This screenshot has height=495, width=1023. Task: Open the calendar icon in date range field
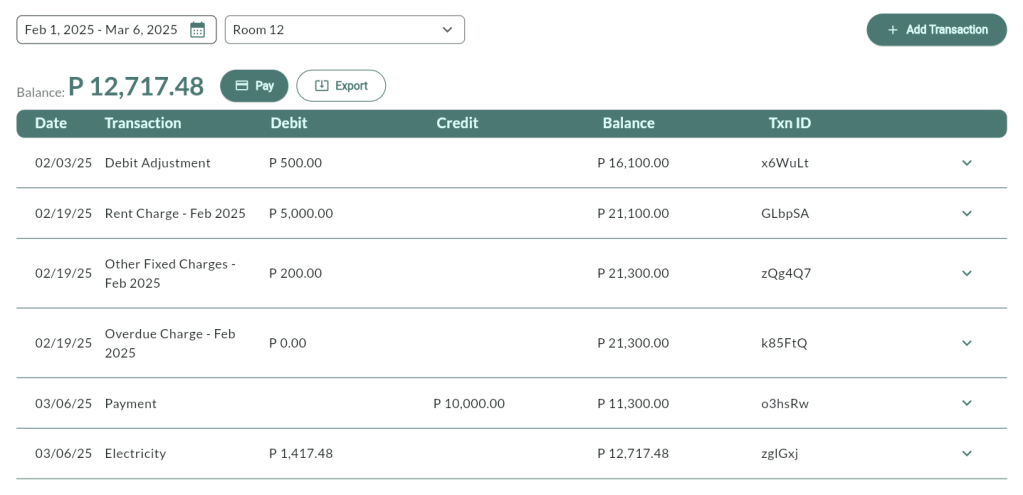pyautogui.click(x=197, y=30)
